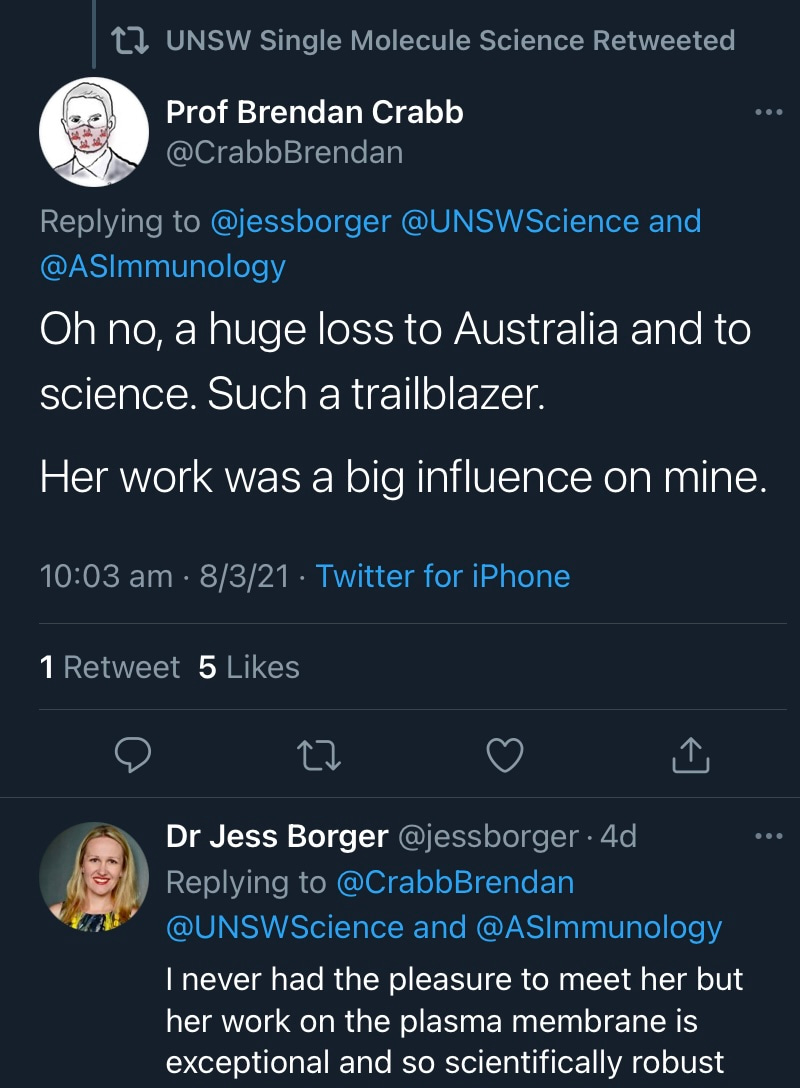Tap the Prof Brendan Crabb display name
800x1088 pixels.
[314, 112]
